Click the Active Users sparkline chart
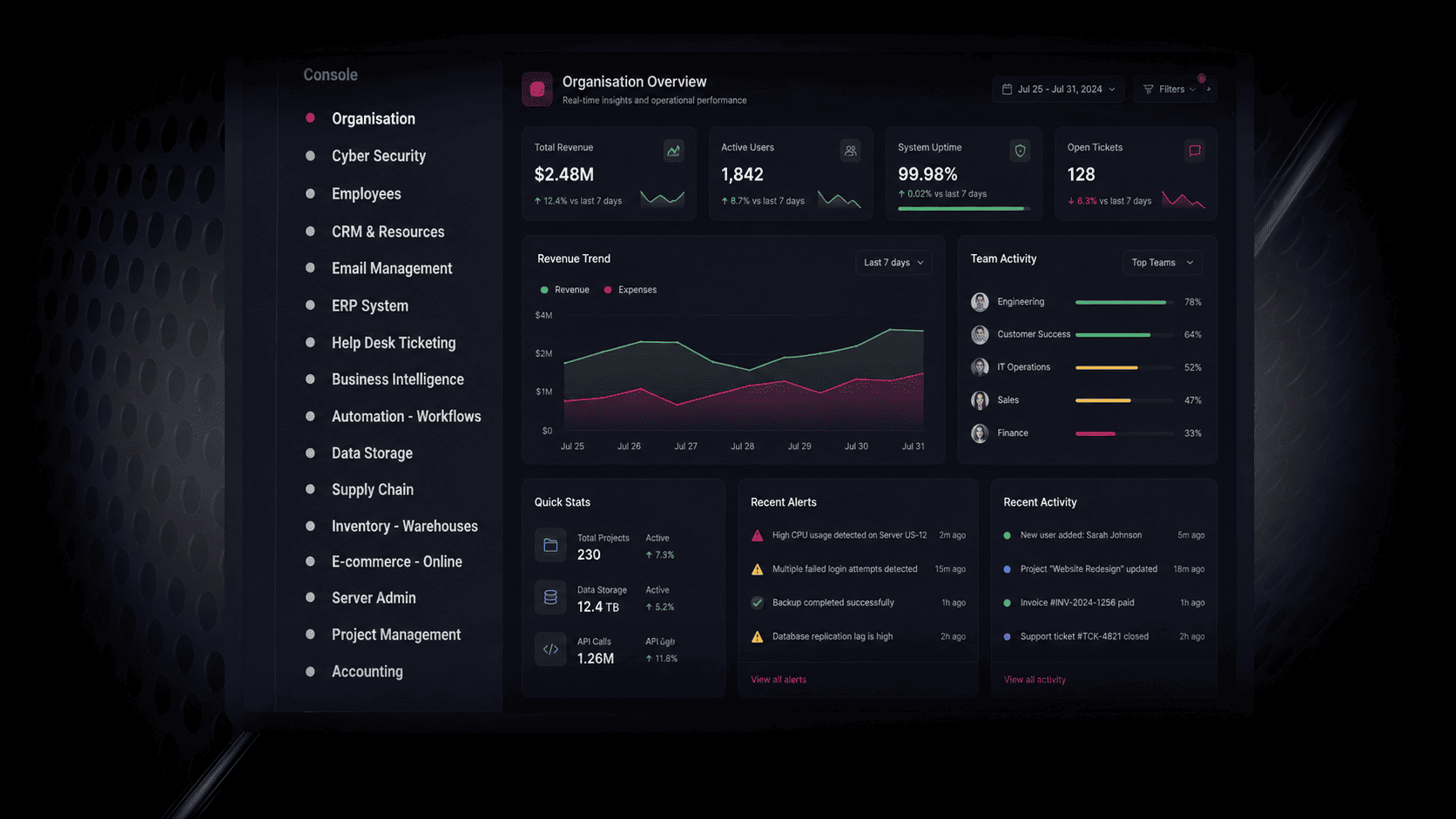The width and height of the screenshot is (1456, 819). (839, 200)
